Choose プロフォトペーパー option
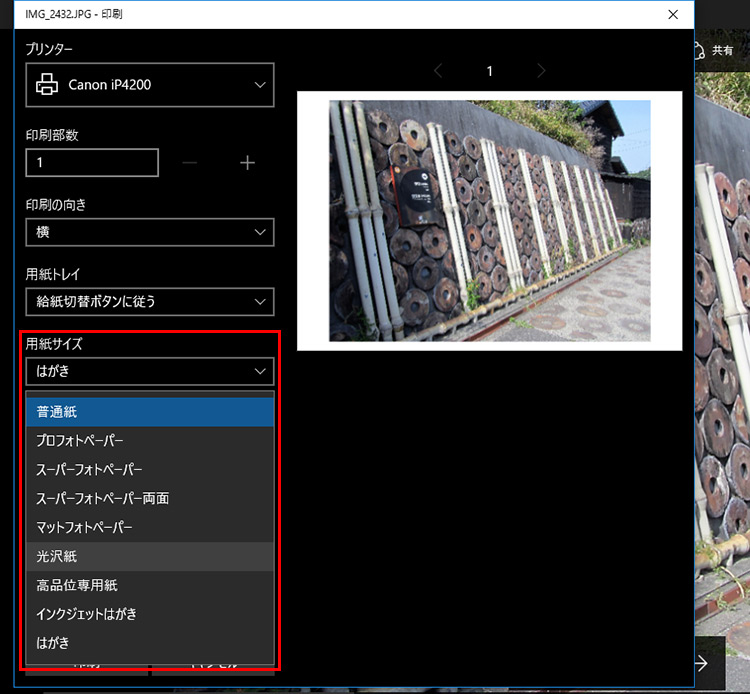This screenshot has height=694, width=750. click(x=150, y=441)
